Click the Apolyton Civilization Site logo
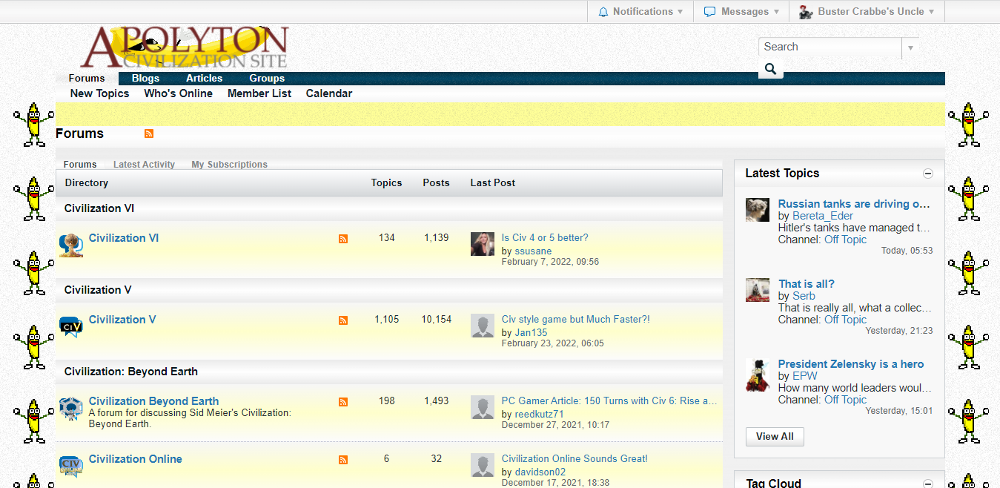Viewport: 1000px width, 488px height. pos(185,47)
